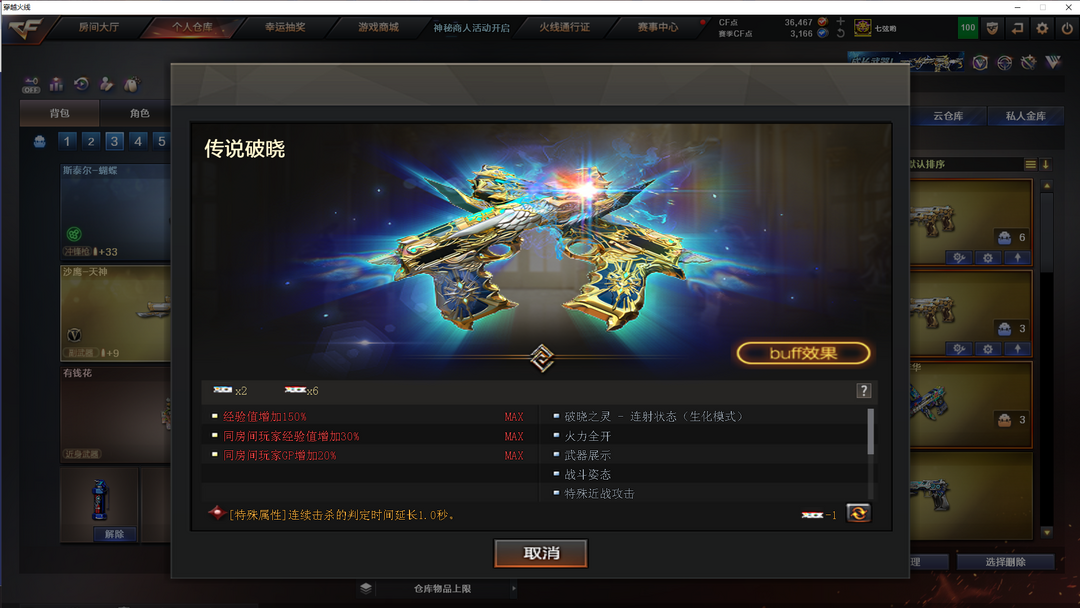Toggle the OFF key switch icon

[31, 85]
